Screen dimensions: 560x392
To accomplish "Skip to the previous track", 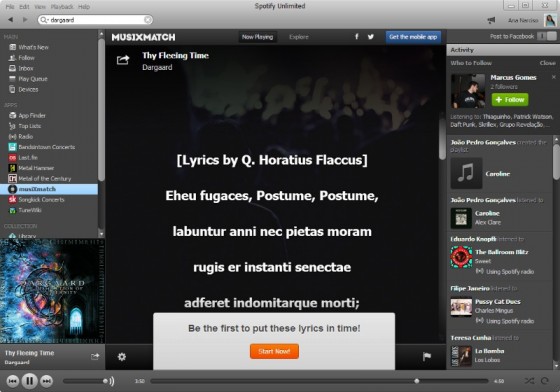I will tap(12, 381).
